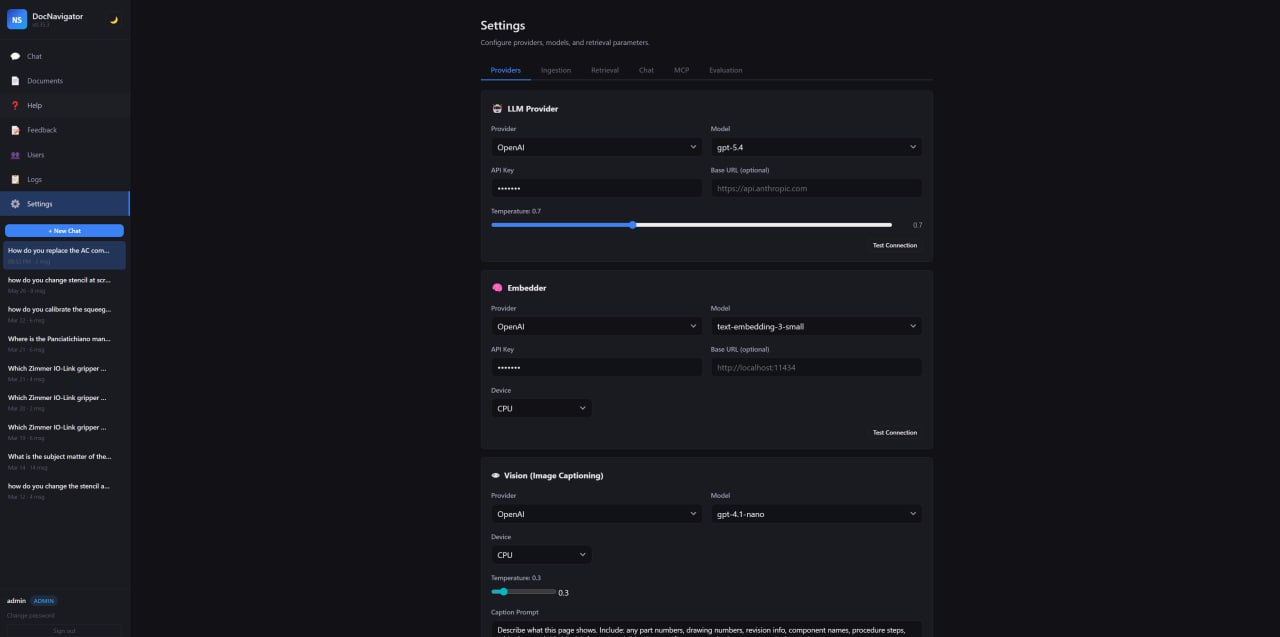Switch to the Evaluation tab
The width and height of the screenshot is (1280, 637).
[726, 70]
